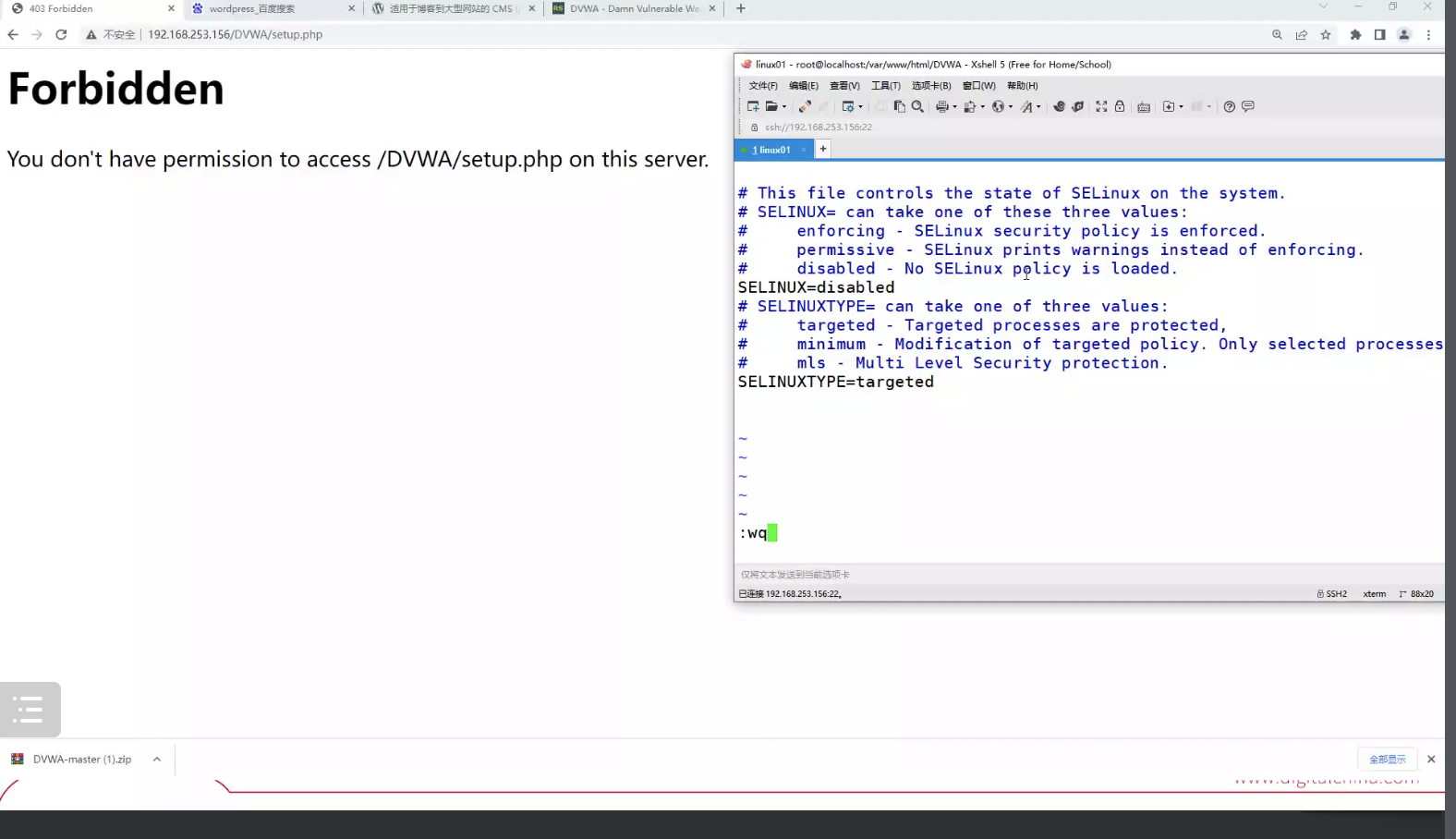Open the session folder icon in Xshell
This screenshot has width=1456, height=839.
pyautogui.click(x=771, y=106)
